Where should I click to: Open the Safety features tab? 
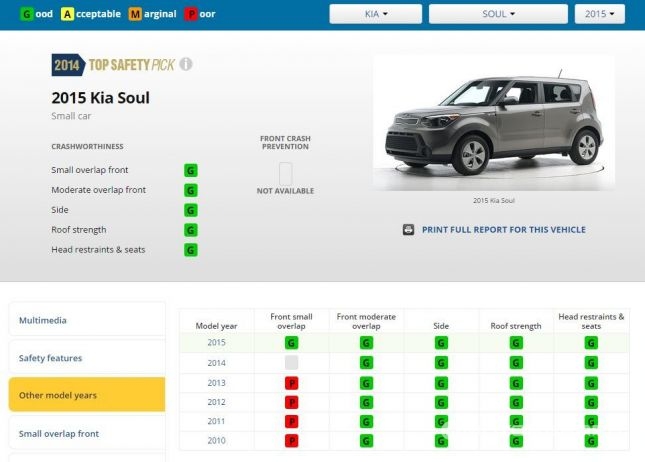[x=87, y=358]
